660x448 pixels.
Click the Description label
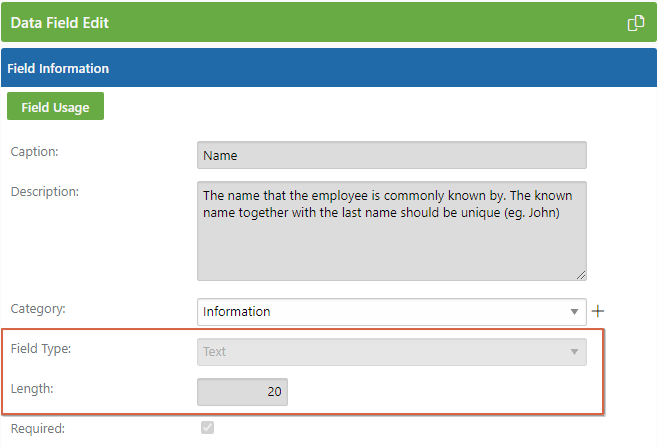[x=45, y=192]
